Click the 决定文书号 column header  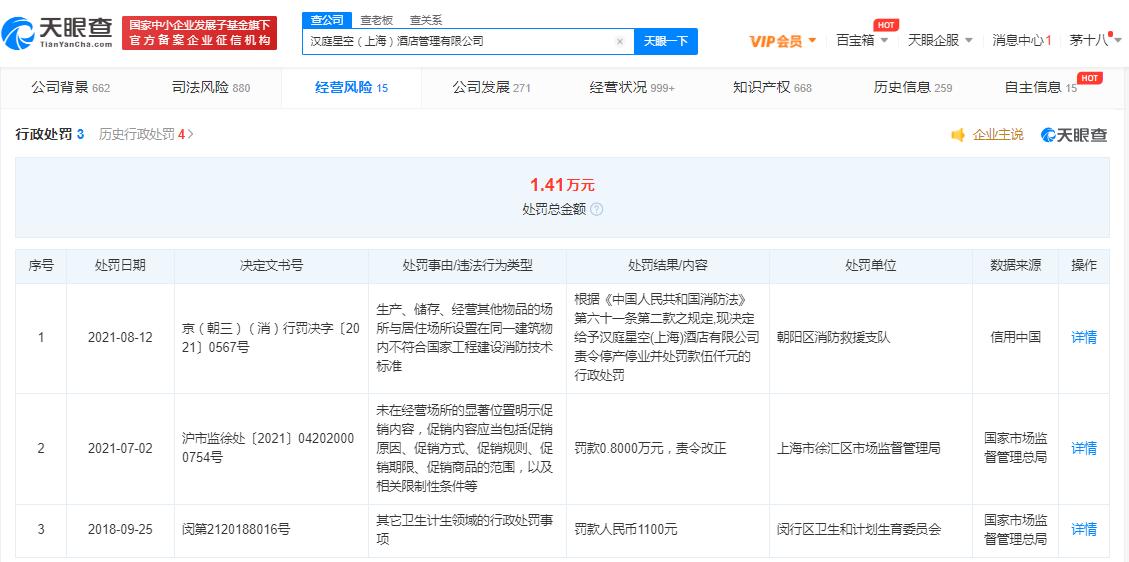[271, 266]
